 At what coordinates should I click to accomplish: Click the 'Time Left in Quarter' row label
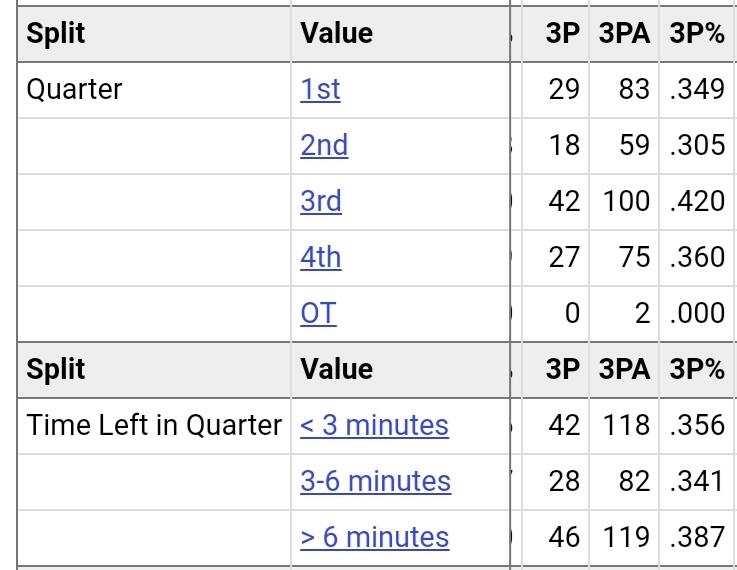[154, 425]
